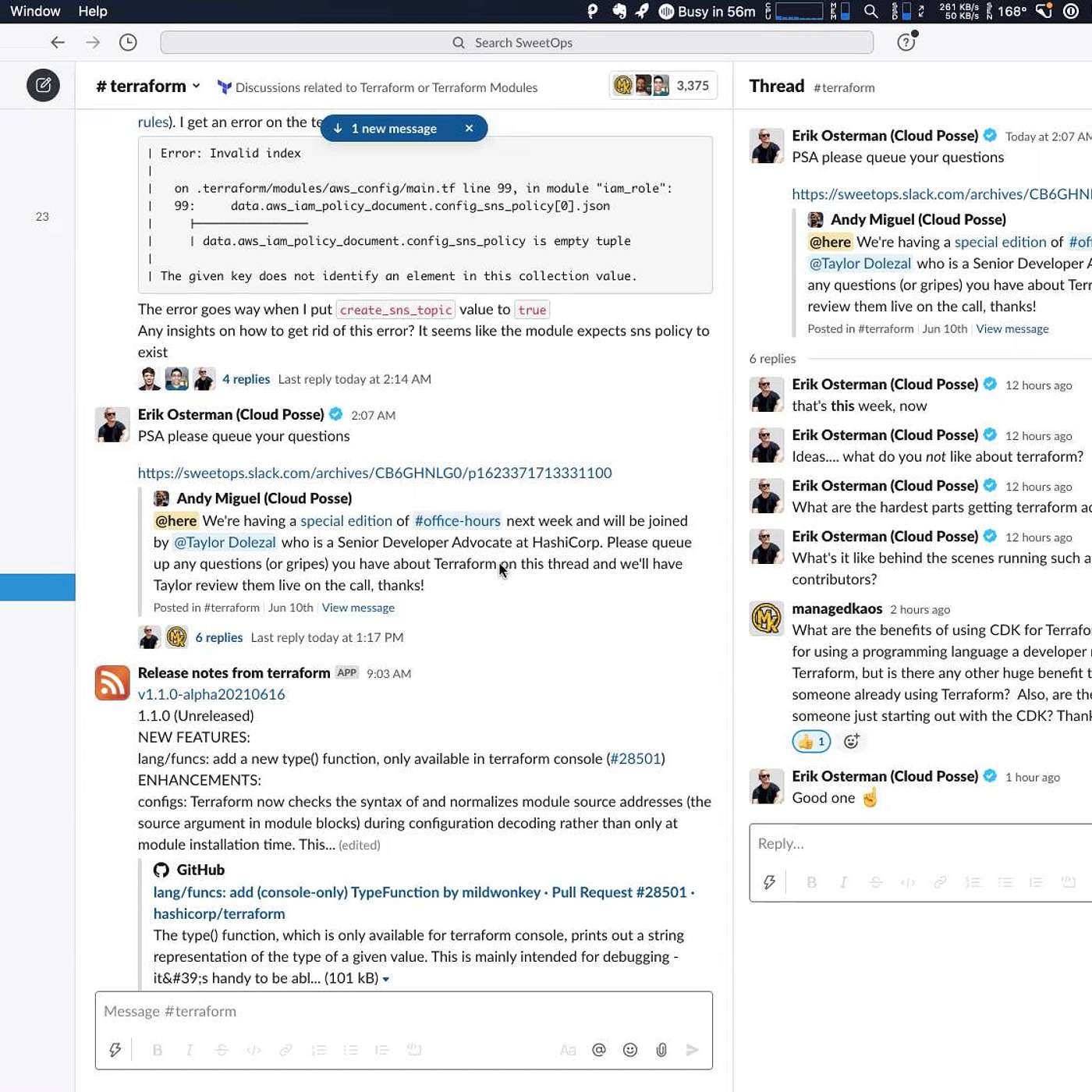This screenshot has height=1092, width=1092.
Task: View the channel's 3,375 members
Action: [x=662, y=85]
